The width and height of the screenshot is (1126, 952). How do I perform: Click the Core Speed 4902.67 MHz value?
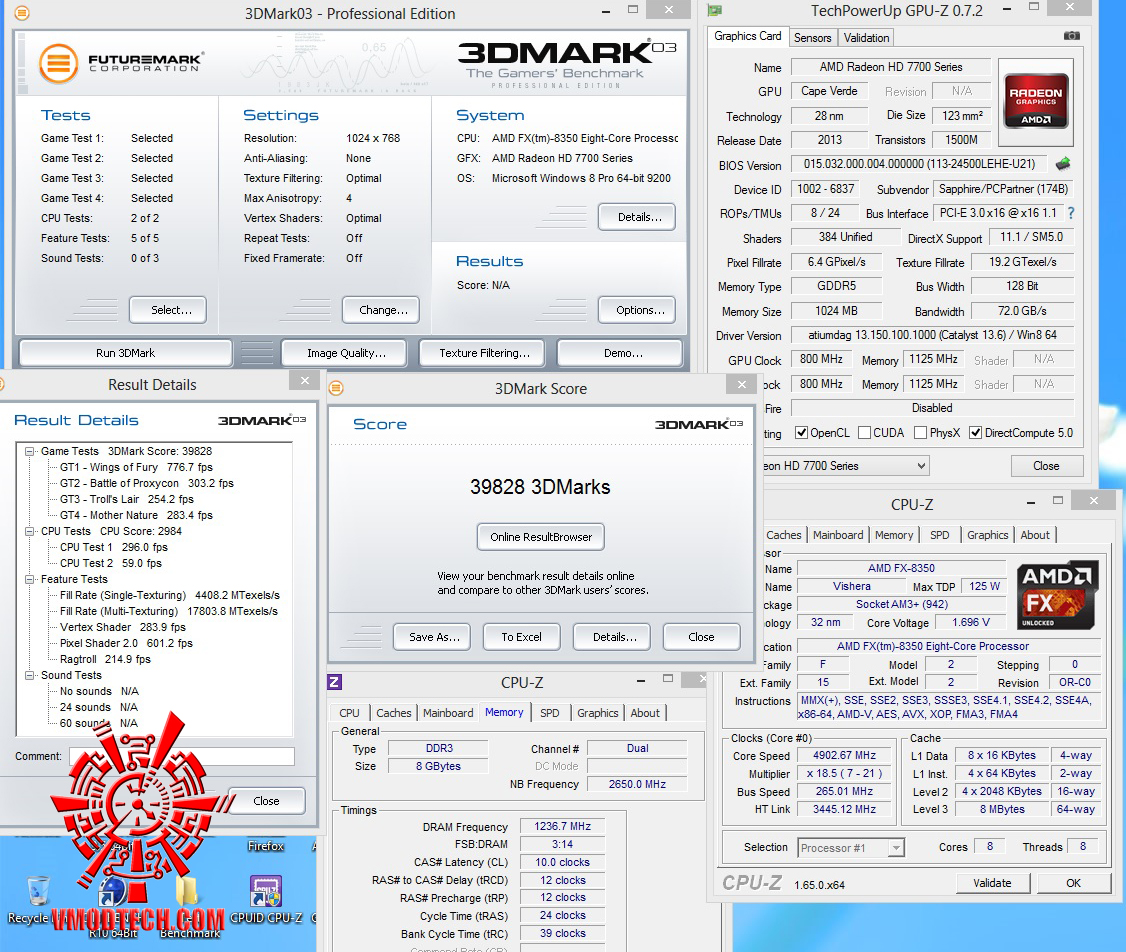pos(844,755)
